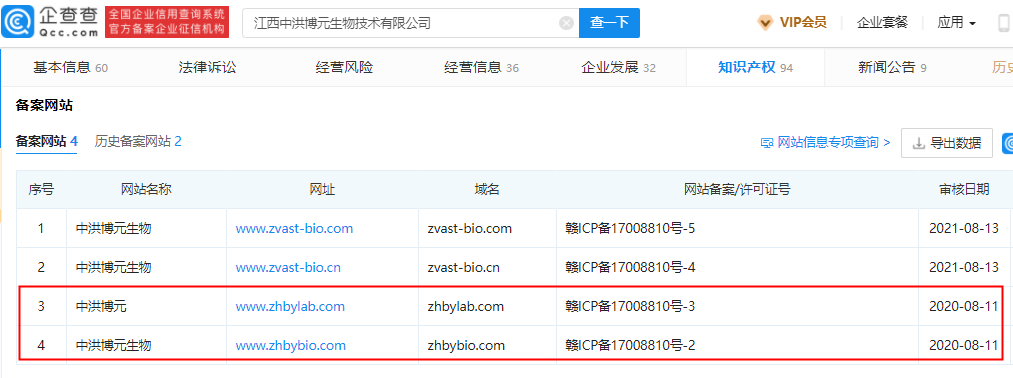1013x378 pixels.
Task: Click license 赣ICP备17008810号-5
Action: pyautogui.click(x=630, y=228)
